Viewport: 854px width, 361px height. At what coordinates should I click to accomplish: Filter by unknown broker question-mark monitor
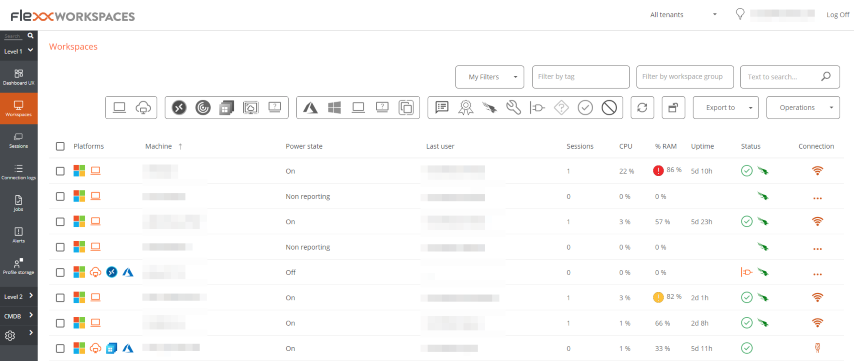[x=274, y=108]
